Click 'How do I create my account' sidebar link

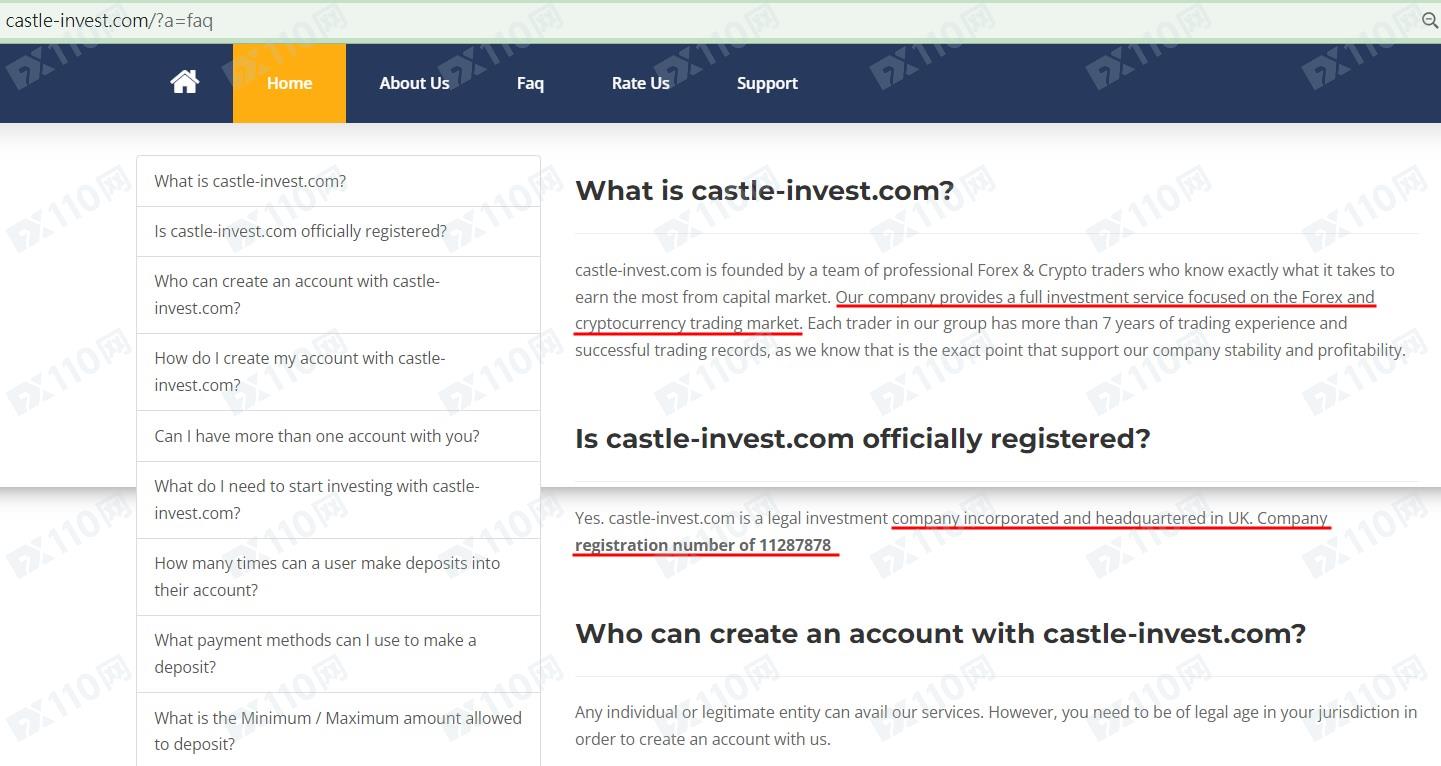299,371
